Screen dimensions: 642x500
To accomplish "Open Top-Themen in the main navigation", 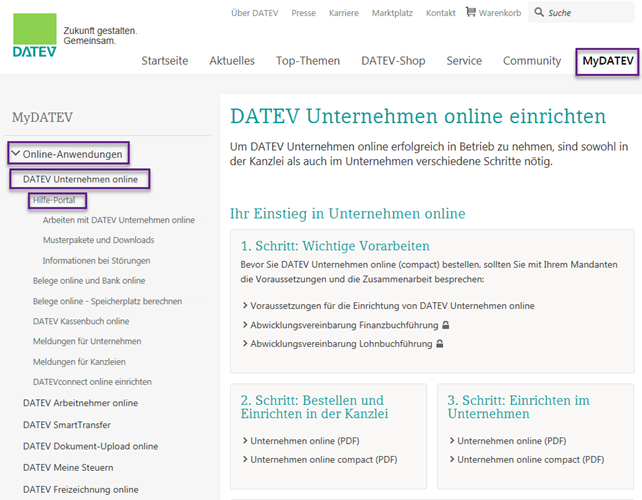I will (x=308, y=61).
